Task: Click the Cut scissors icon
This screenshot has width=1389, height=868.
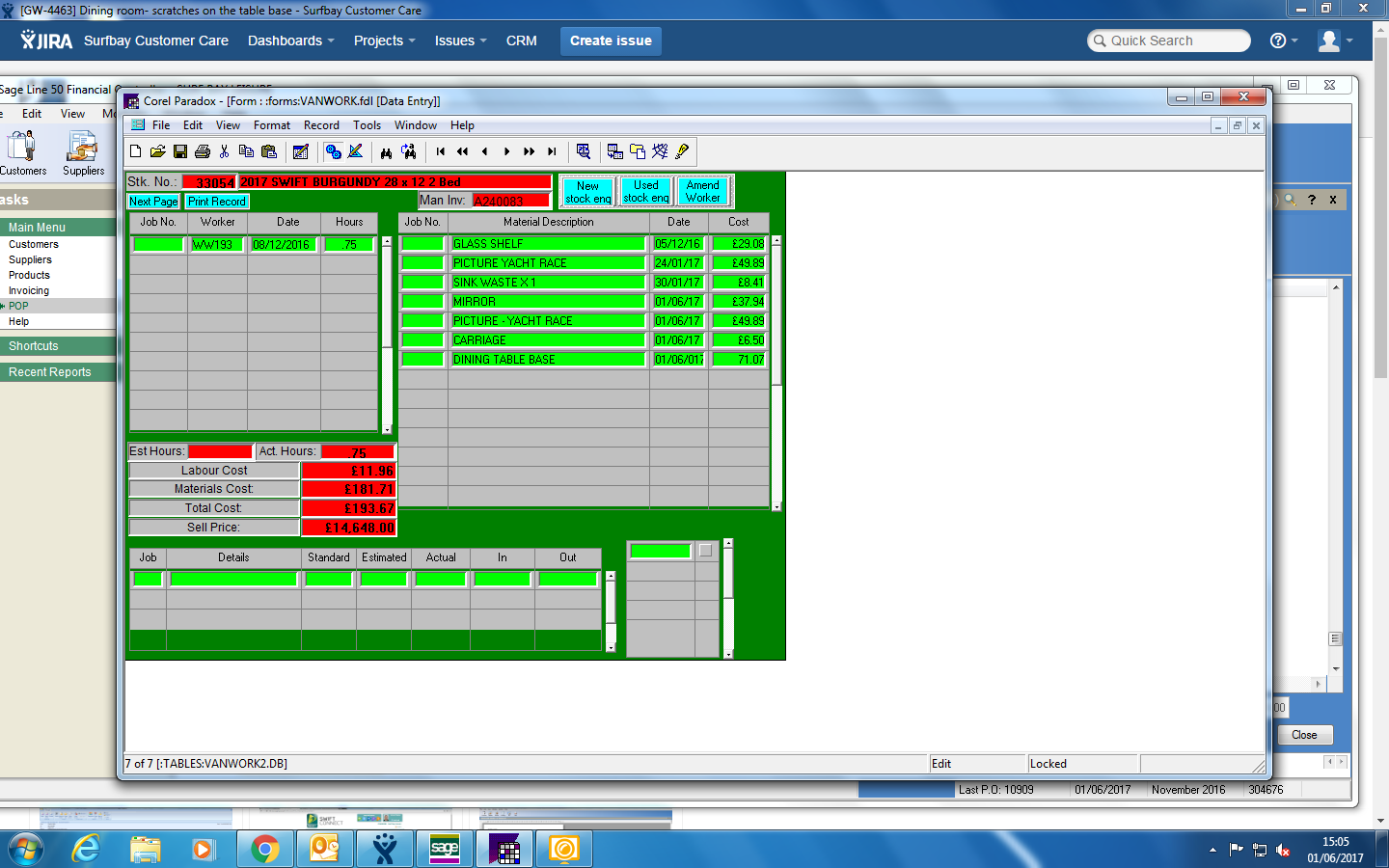Action: click(x=224, y=151)
